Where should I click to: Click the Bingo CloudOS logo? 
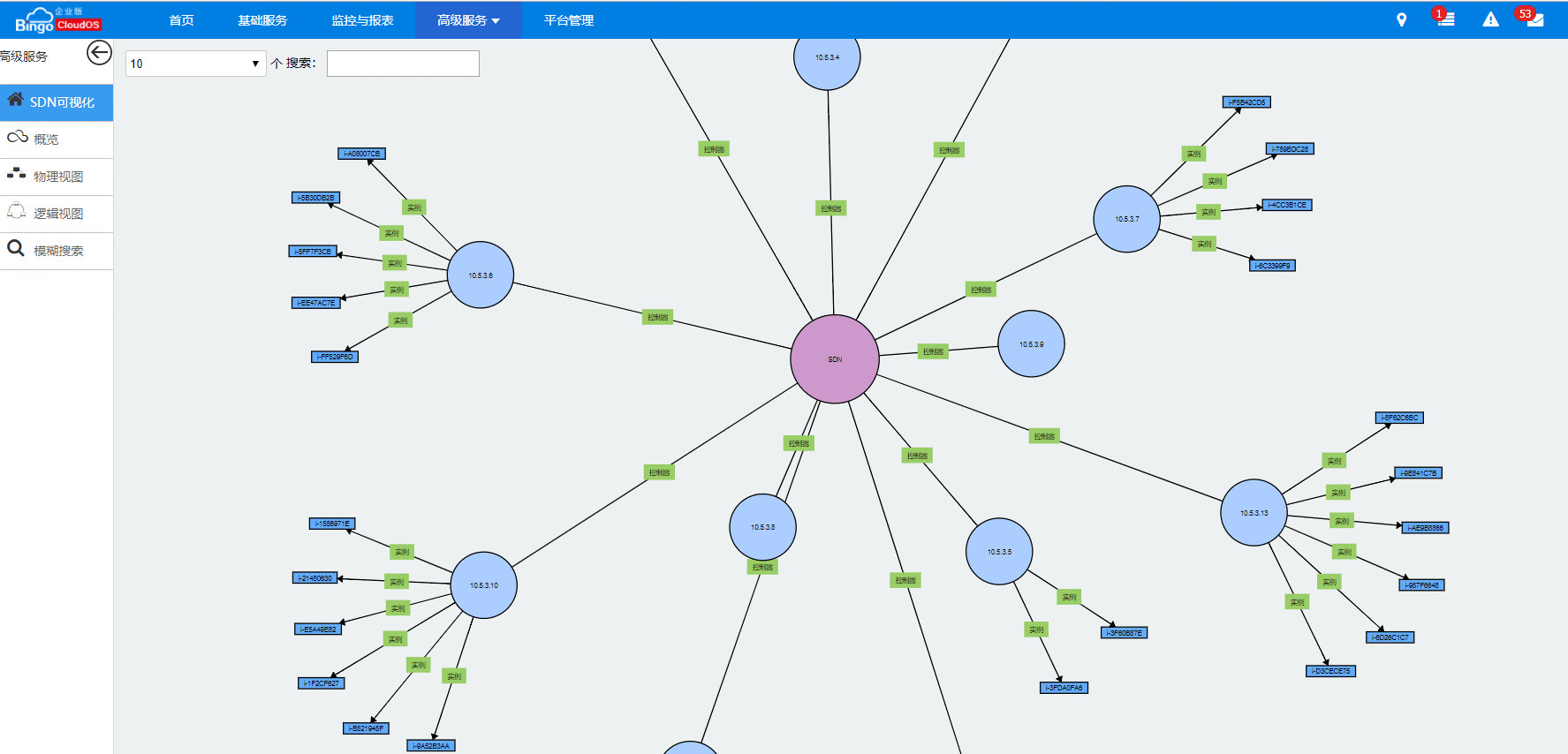[x=58, y=19]
